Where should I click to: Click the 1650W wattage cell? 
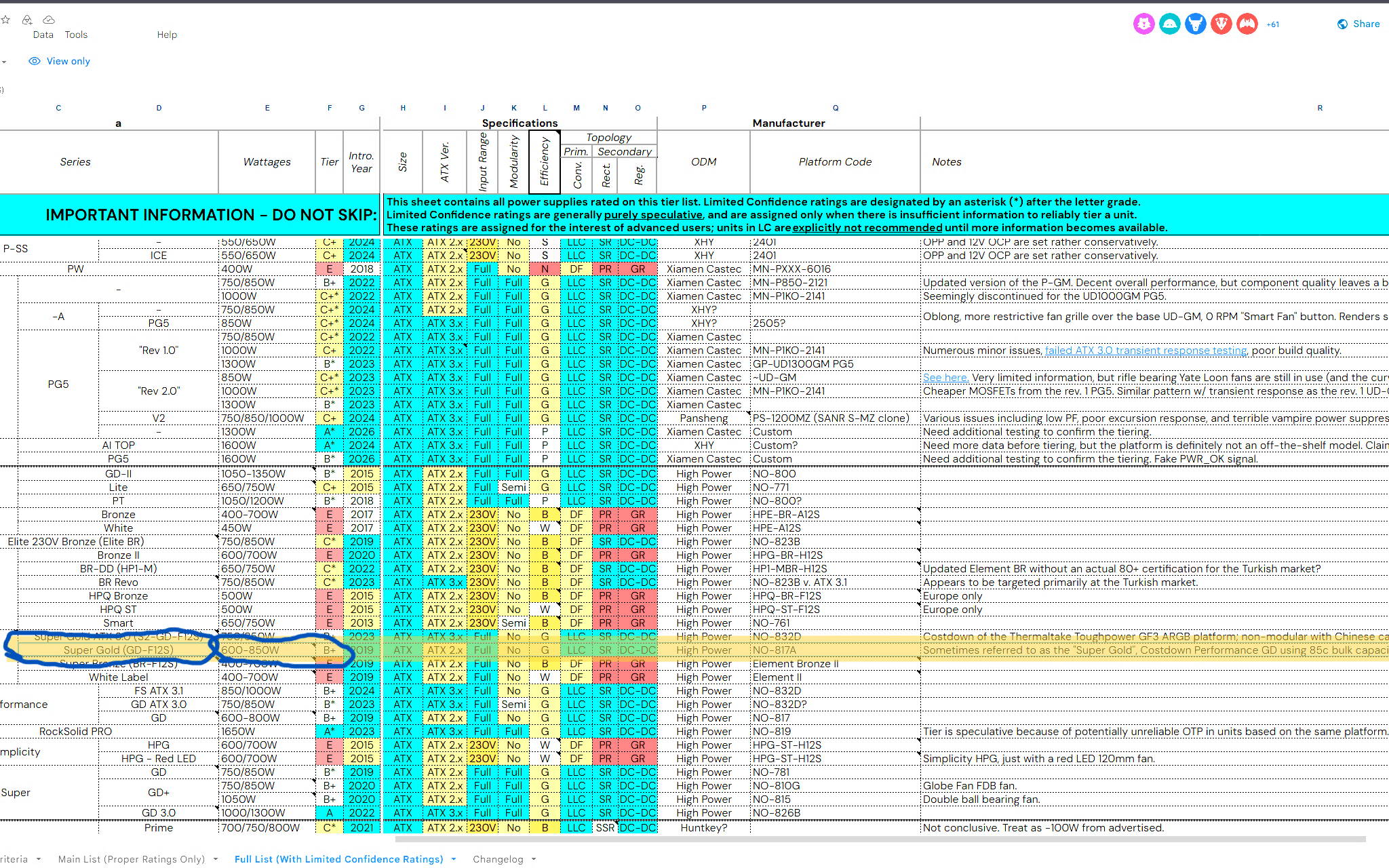pos(267,732)
